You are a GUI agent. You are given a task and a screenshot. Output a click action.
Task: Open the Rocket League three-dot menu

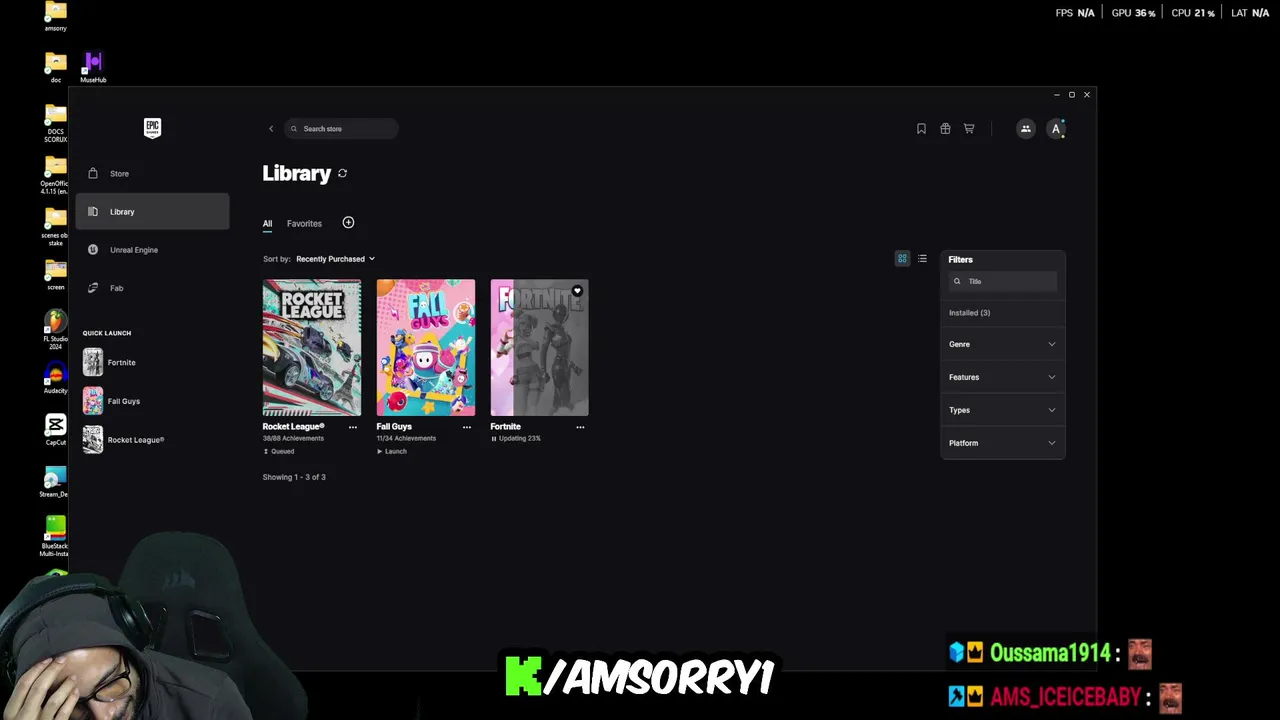pyautogui.click(x=353, y=427)
